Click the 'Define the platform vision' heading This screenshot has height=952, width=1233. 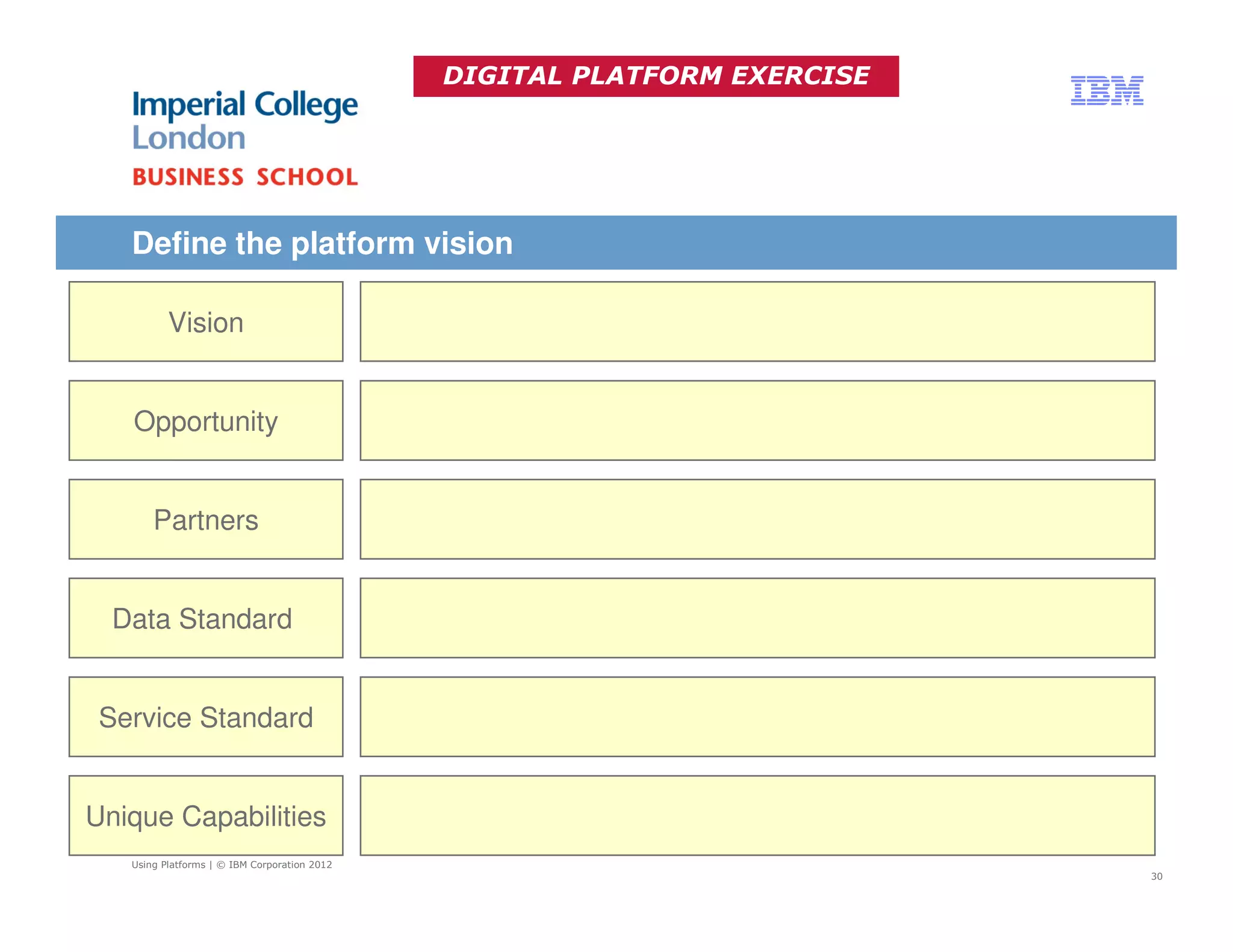pos(322,243)
